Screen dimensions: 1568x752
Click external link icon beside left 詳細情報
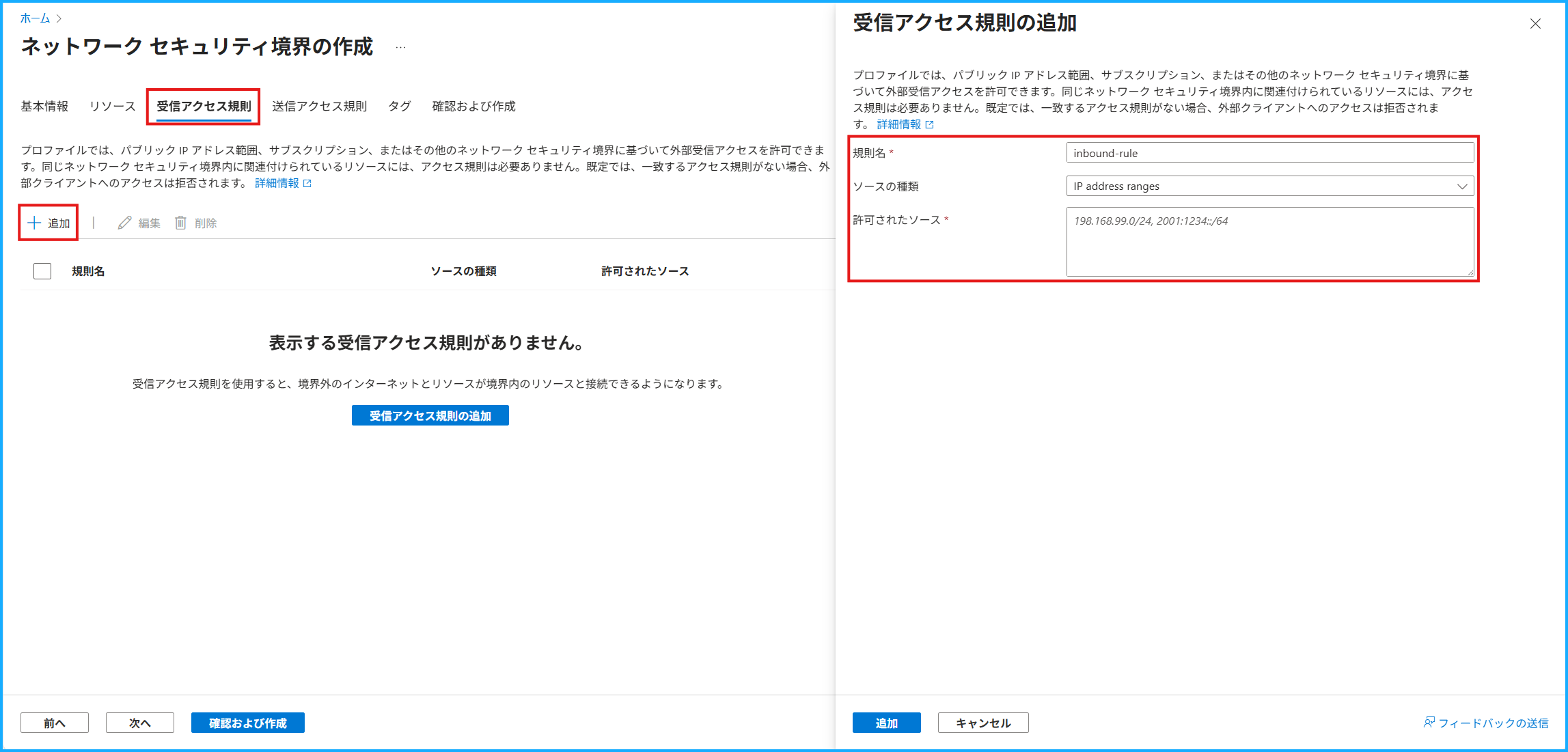click(x=307, y=183)
